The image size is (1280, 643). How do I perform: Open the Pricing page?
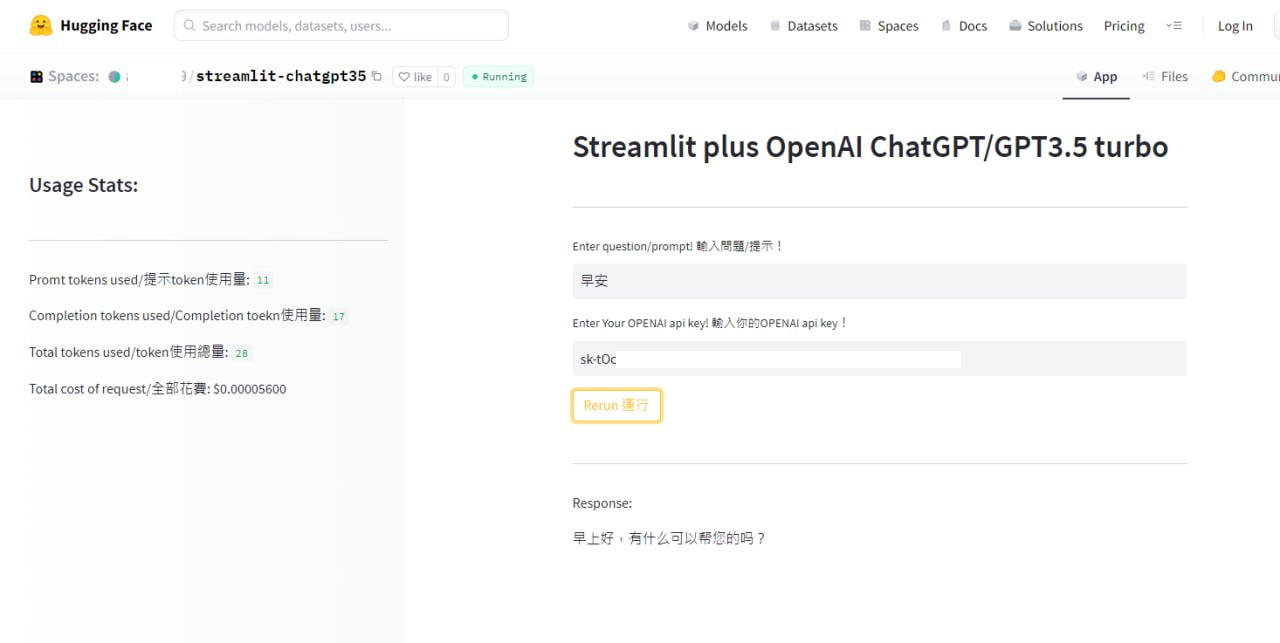(x=1124, y=26)
